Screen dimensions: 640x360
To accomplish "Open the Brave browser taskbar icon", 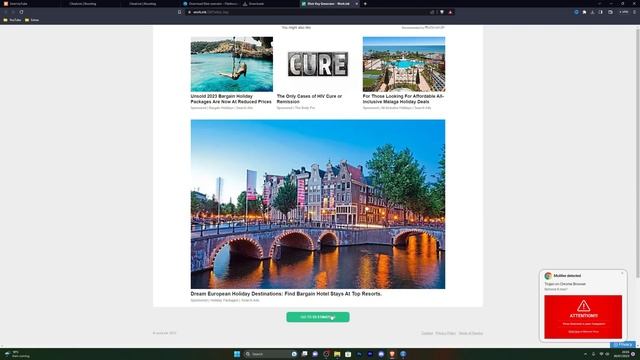I will 392,354.
